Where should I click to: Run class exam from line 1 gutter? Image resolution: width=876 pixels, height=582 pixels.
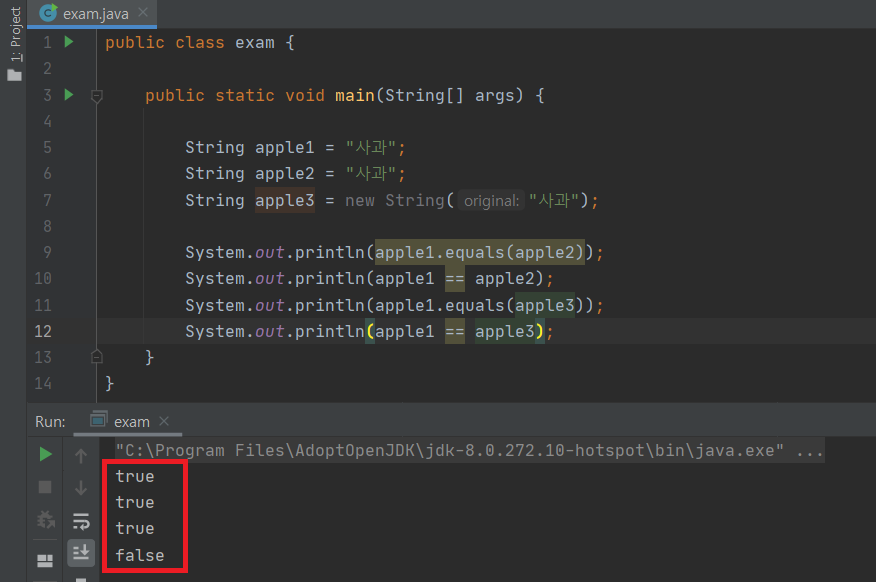69,42
